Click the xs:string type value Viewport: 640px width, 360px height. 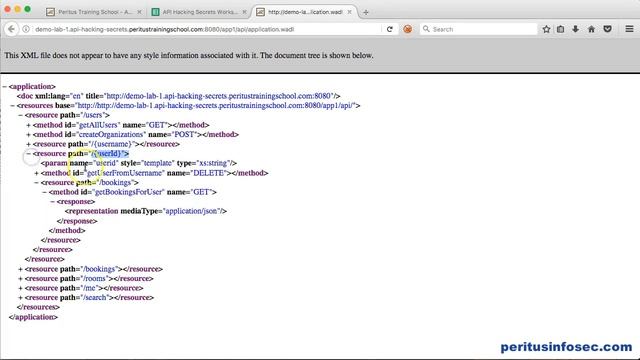tap(213, 163)
